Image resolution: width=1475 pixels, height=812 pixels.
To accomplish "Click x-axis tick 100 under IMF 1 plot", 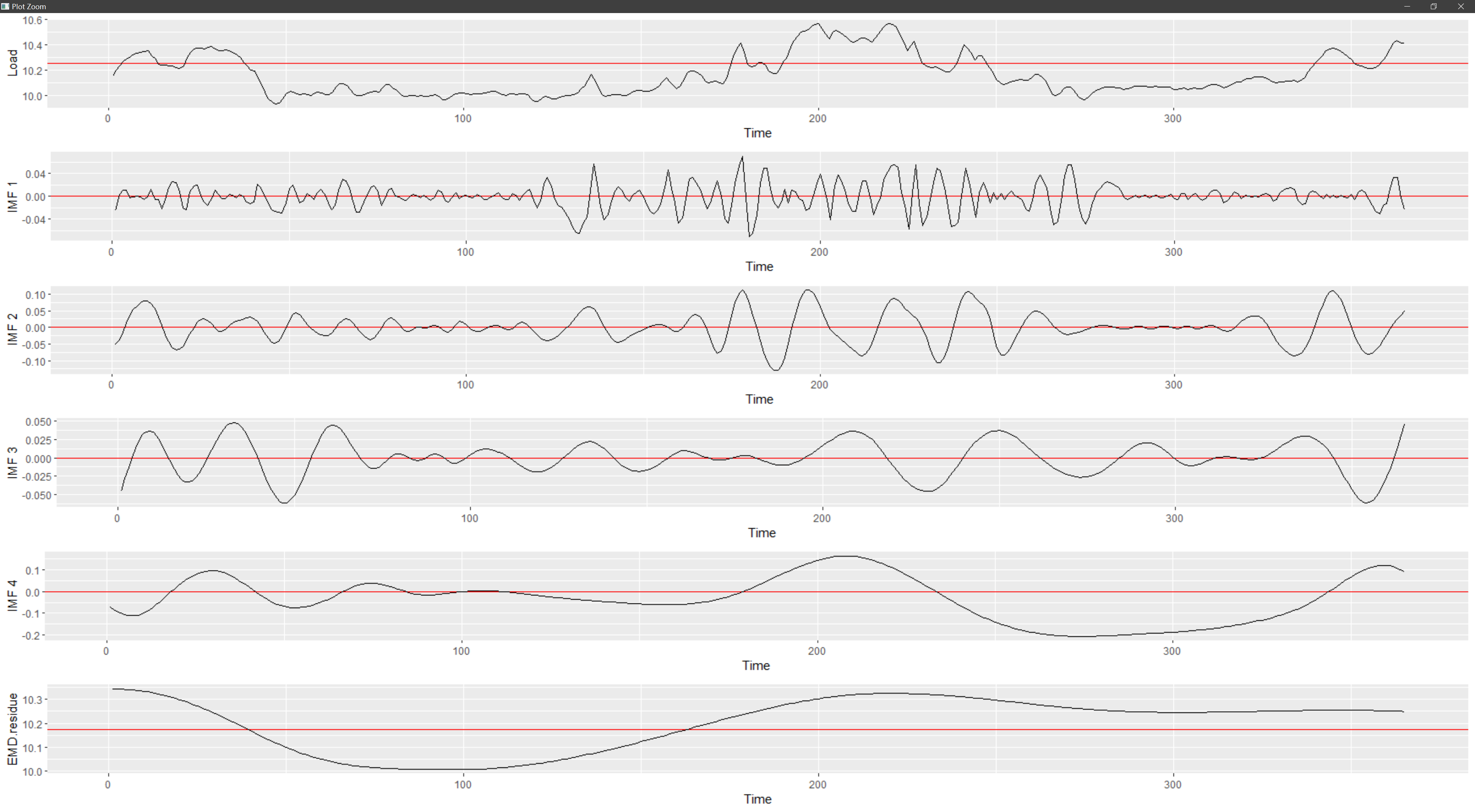I will click(x=466, y=252).
